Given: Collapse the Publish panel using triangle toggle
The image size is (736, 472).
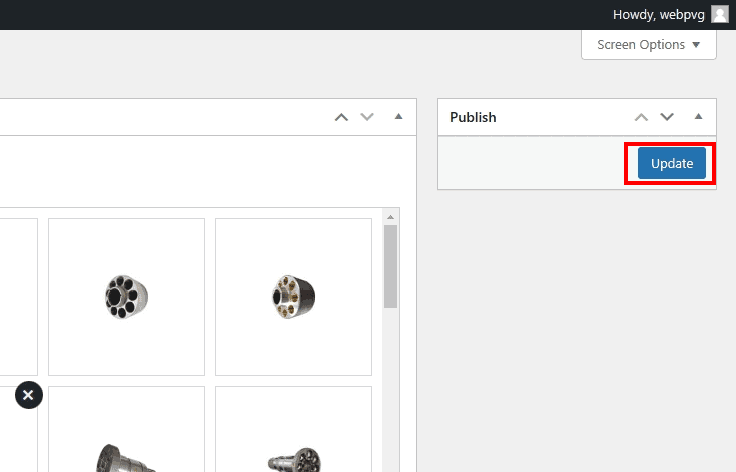Looking at the screenshot, I should (698, 117).
